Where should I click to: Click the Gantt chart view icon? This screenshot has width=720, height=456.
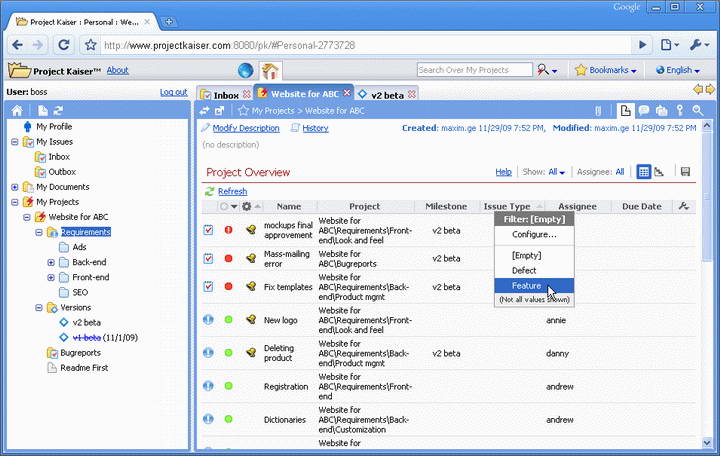point(660,172)
